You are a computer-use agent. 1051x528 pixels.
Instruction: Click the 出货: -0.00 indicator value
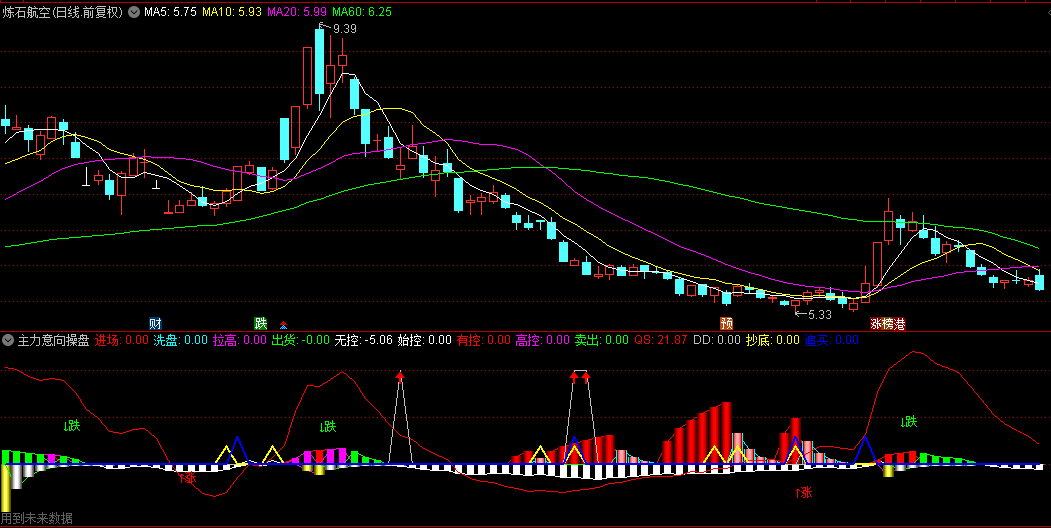(x=300, y=340)
